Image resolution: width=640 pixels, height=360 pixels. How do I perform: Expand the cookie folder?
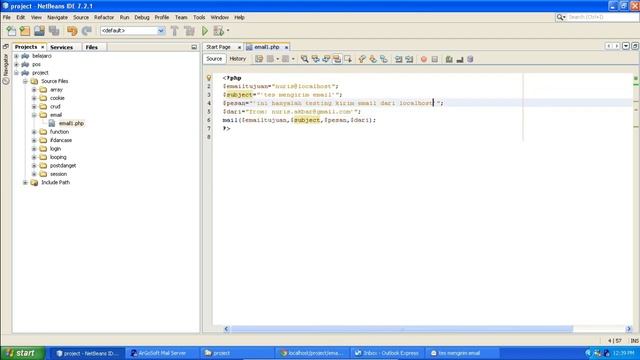tap(34, 98)
